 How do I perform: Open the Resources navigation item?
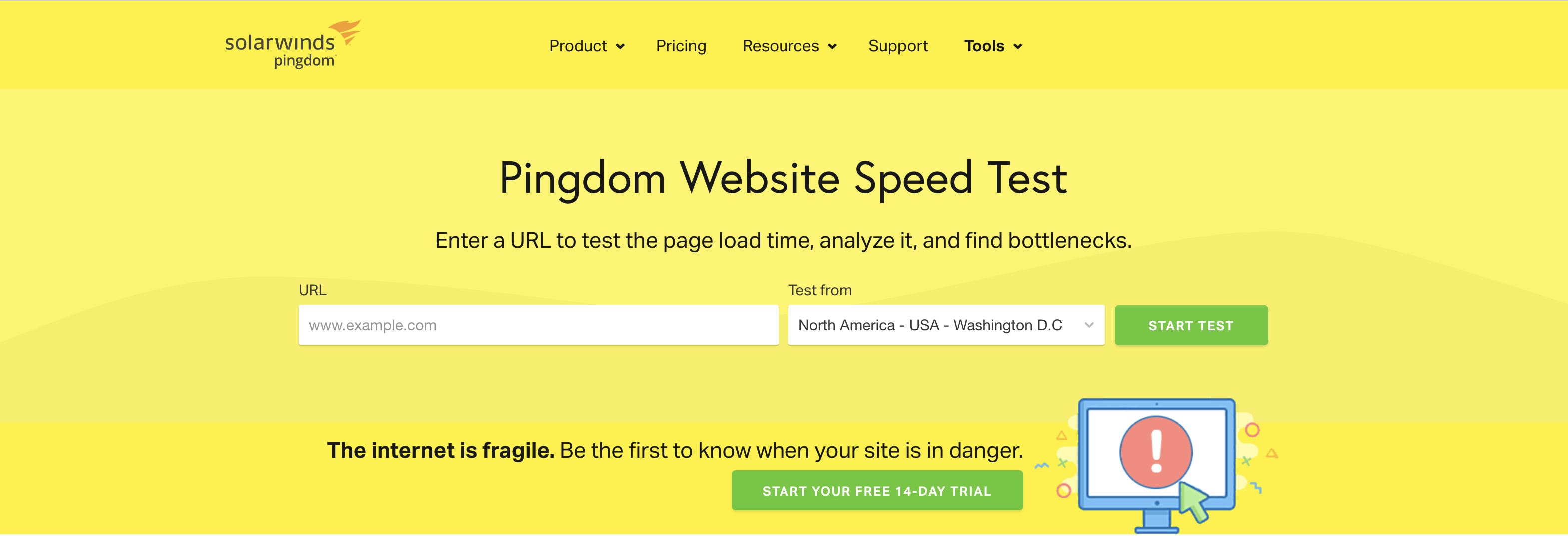click(x=781, y=46)
